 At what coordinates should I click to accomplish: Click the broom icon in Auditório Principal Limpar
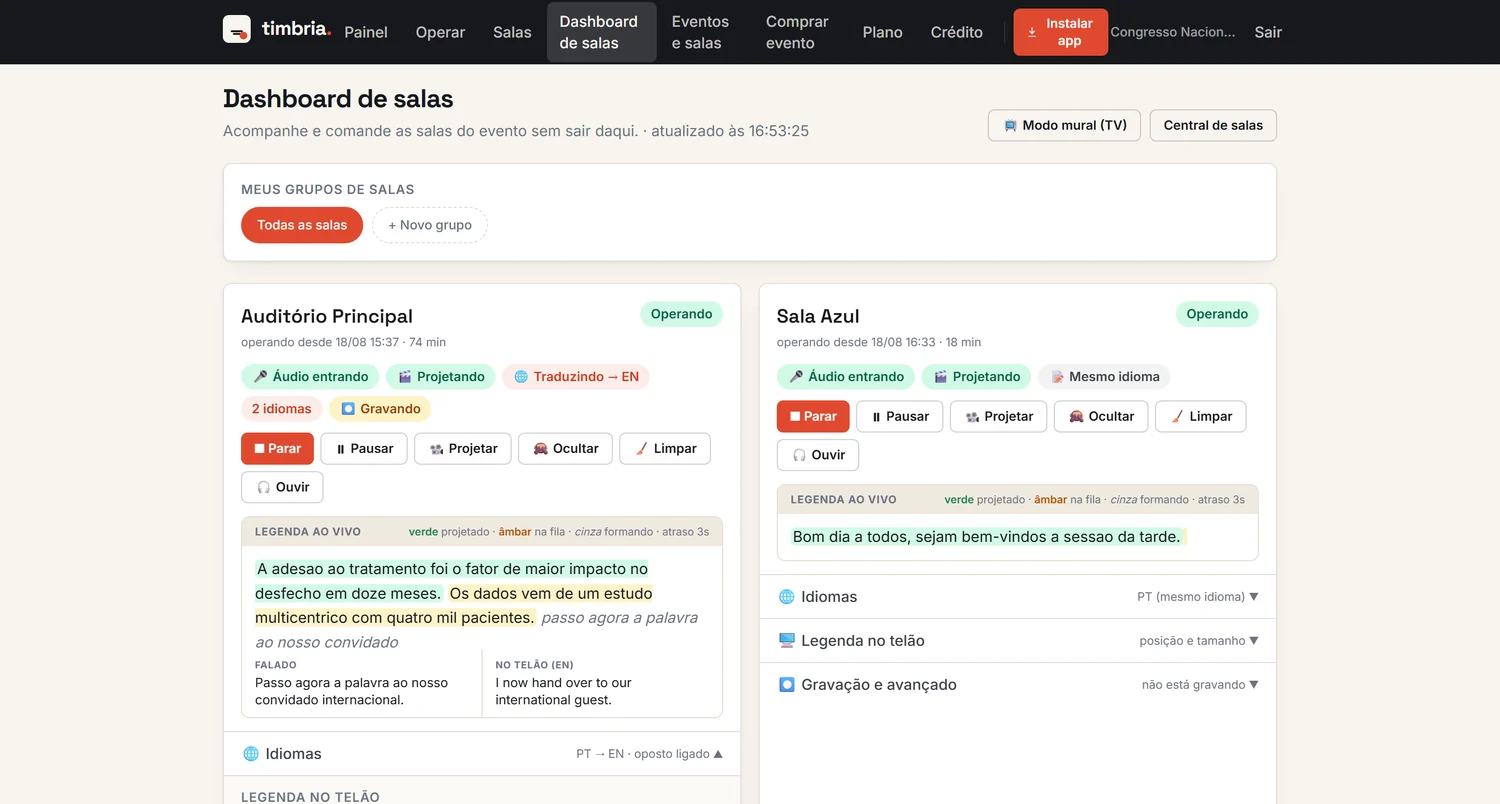pos(641,449)
